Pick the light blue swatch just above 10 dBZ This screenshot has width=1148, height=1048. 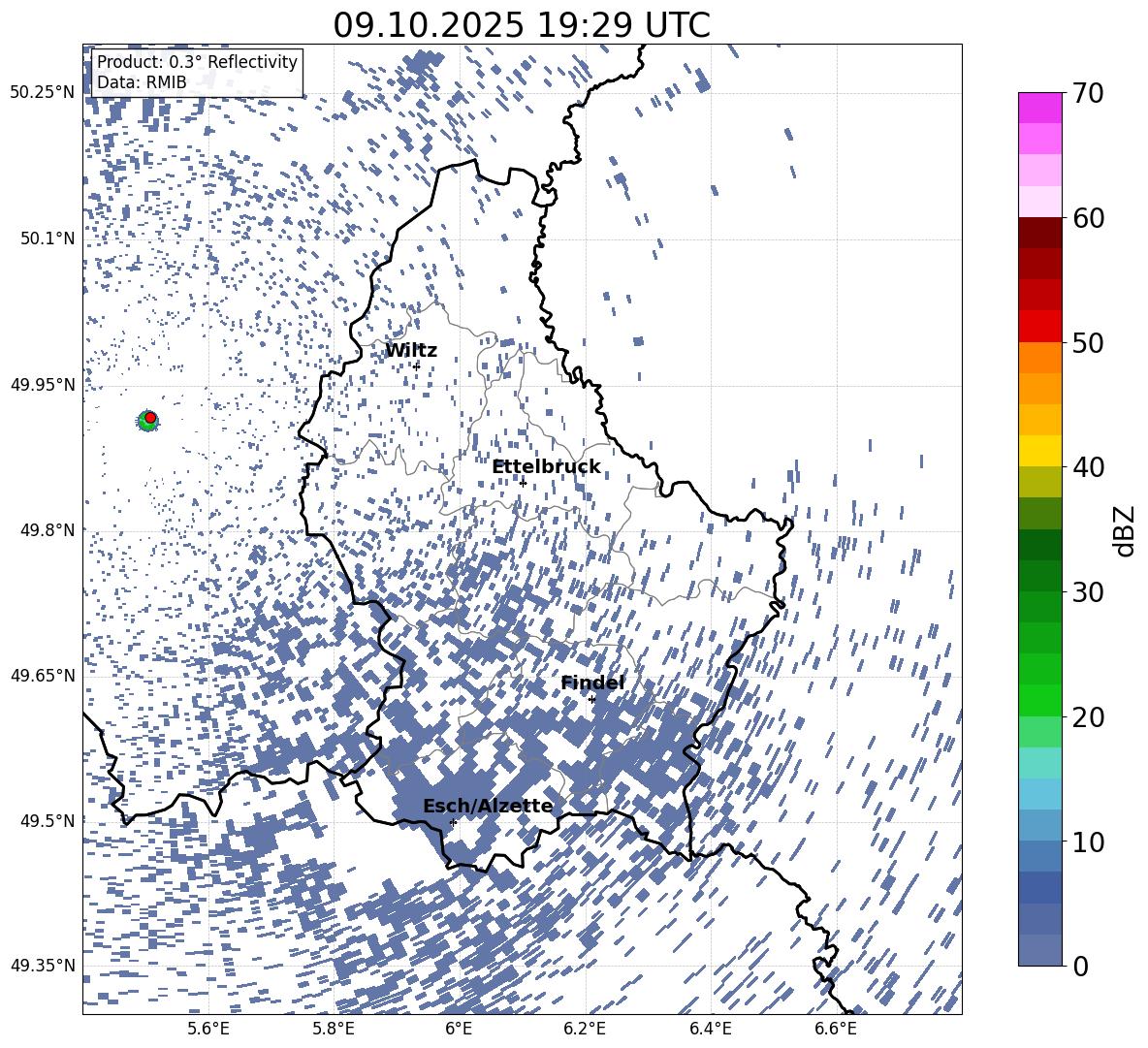tap(1039, 826)
